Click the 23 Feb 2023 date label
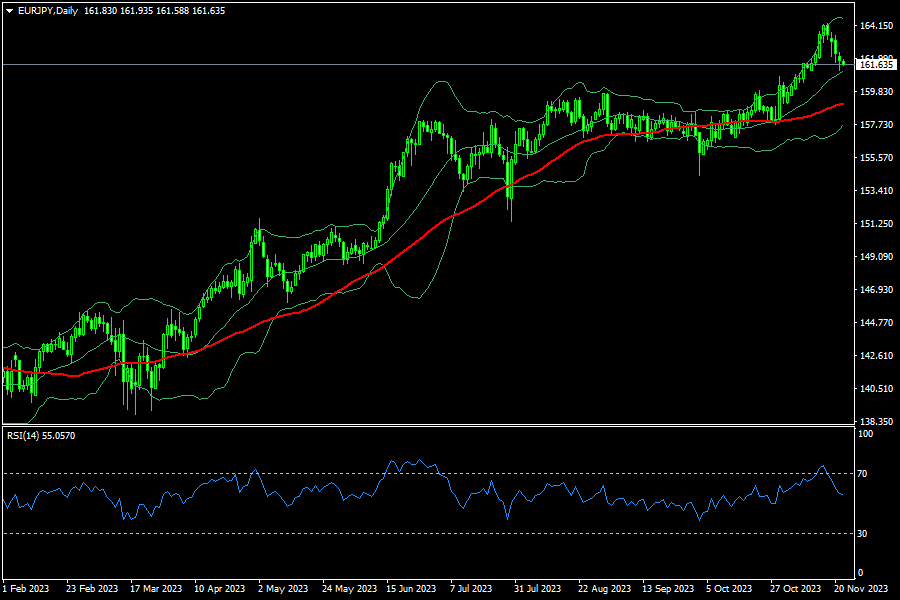900x600 pixels. (92, 589)
